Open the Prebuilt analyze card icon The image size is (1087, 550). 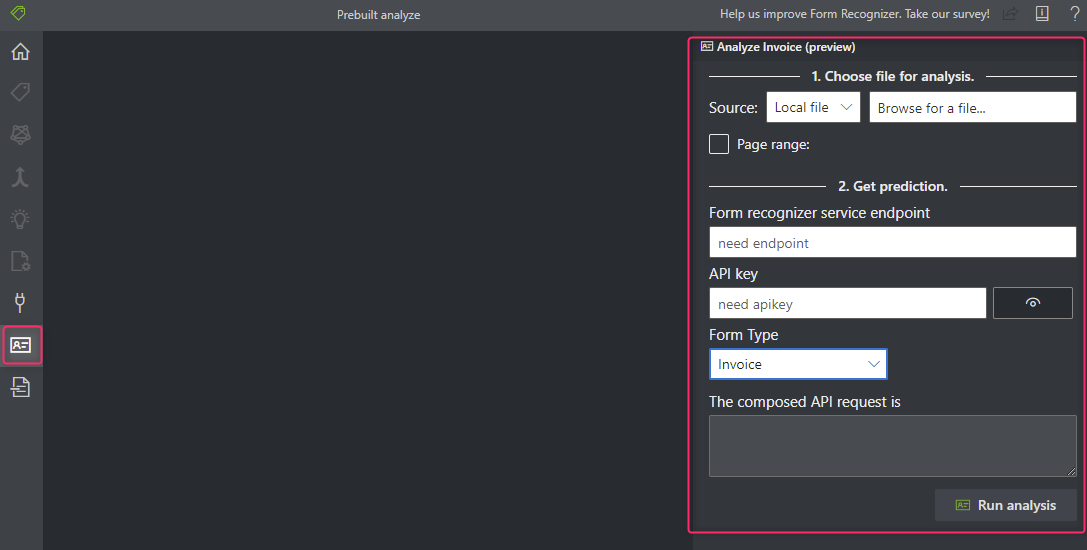[x=21, y=345]
